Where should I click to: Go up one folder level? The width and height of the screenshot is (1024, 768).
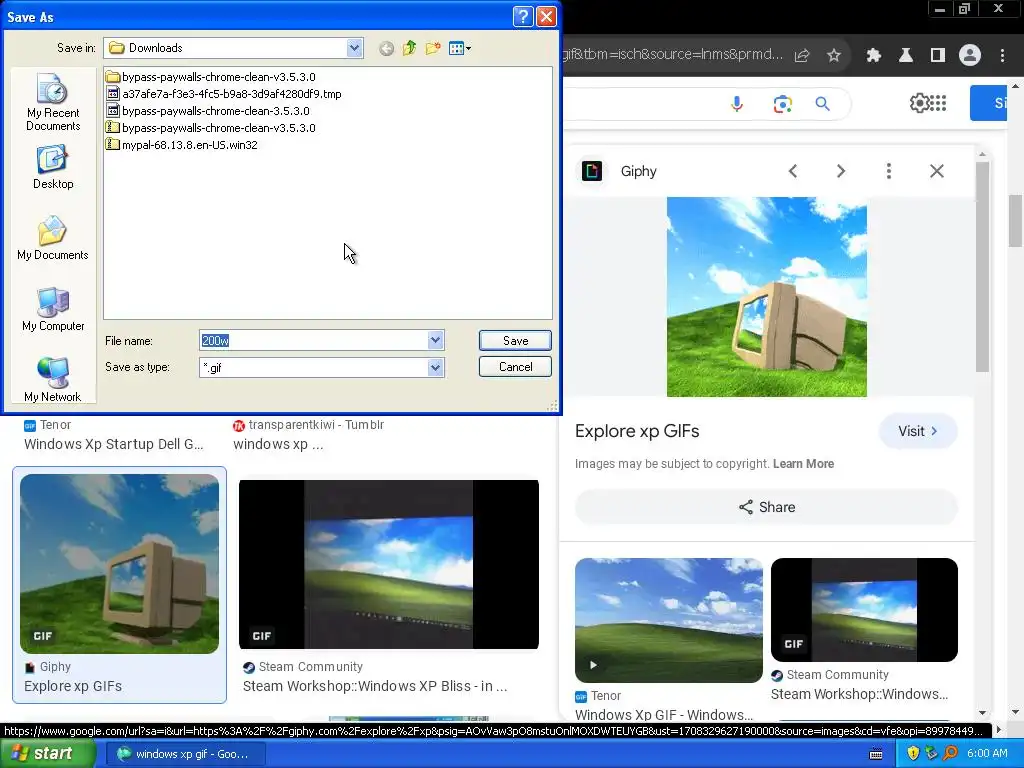pyautogui.click(x=409, y=48)
